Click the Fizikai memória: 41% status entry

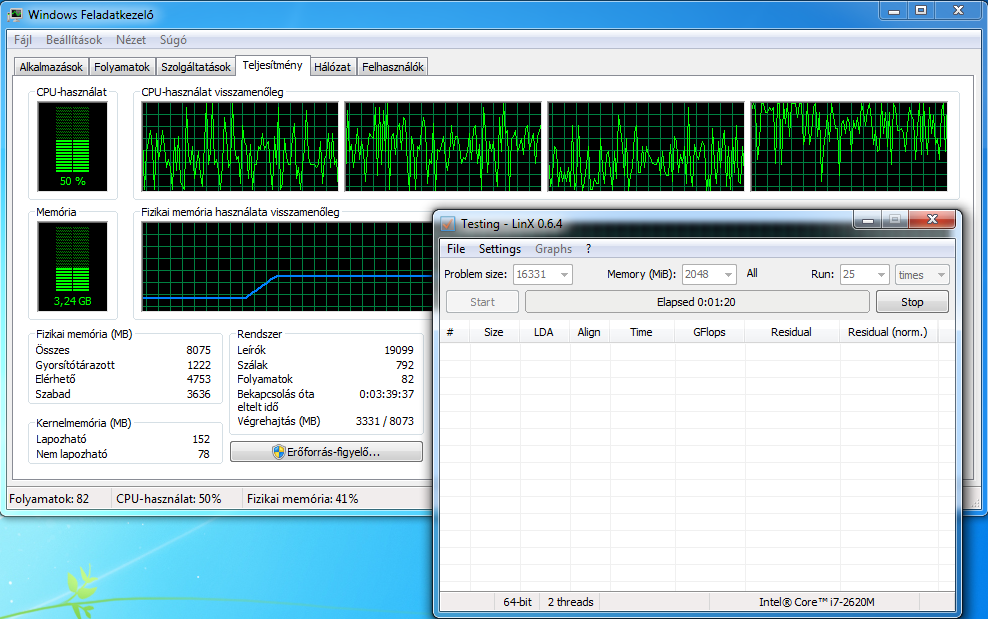click(x=302, y=499)
